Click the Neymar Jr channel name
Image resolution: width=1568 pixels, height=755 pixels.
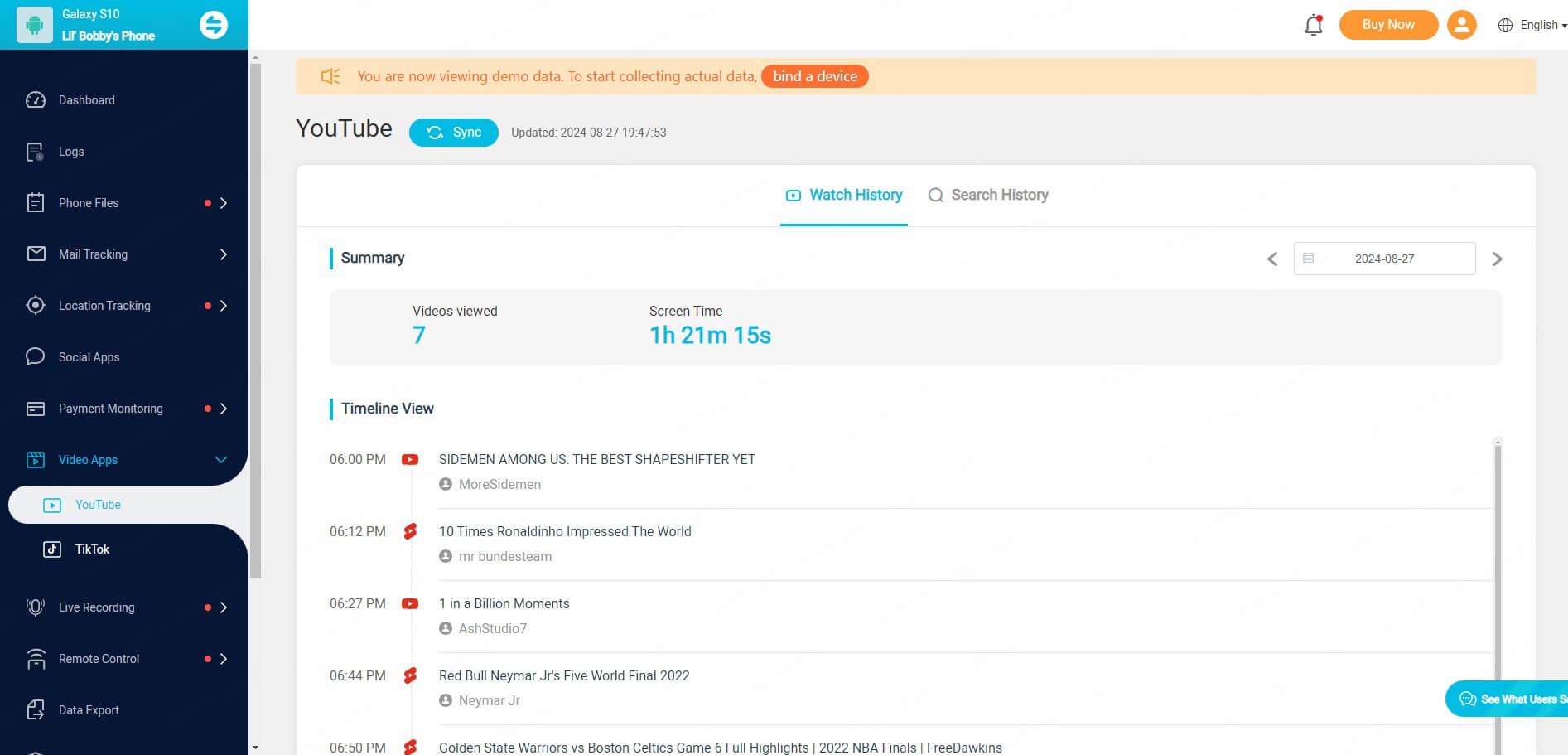(x=490, y=700)
